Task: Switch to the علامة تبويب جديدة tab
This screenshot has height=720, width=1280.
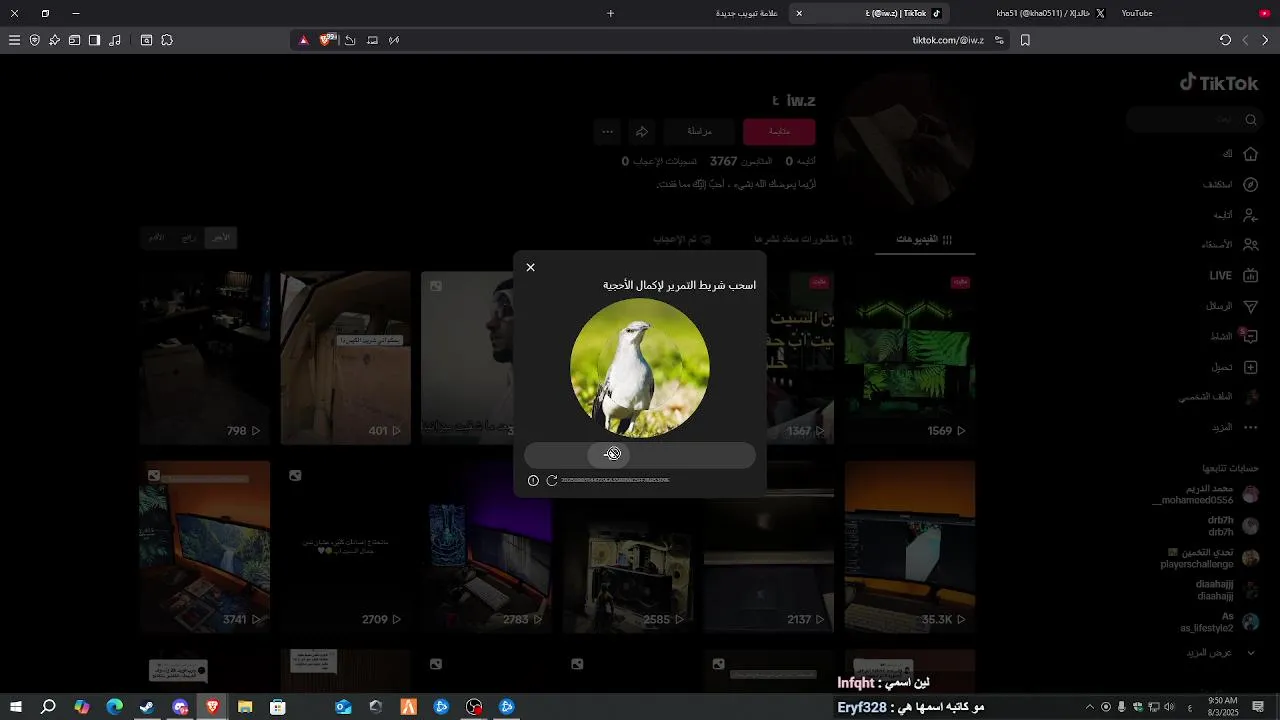Action: tap(747, 13)
